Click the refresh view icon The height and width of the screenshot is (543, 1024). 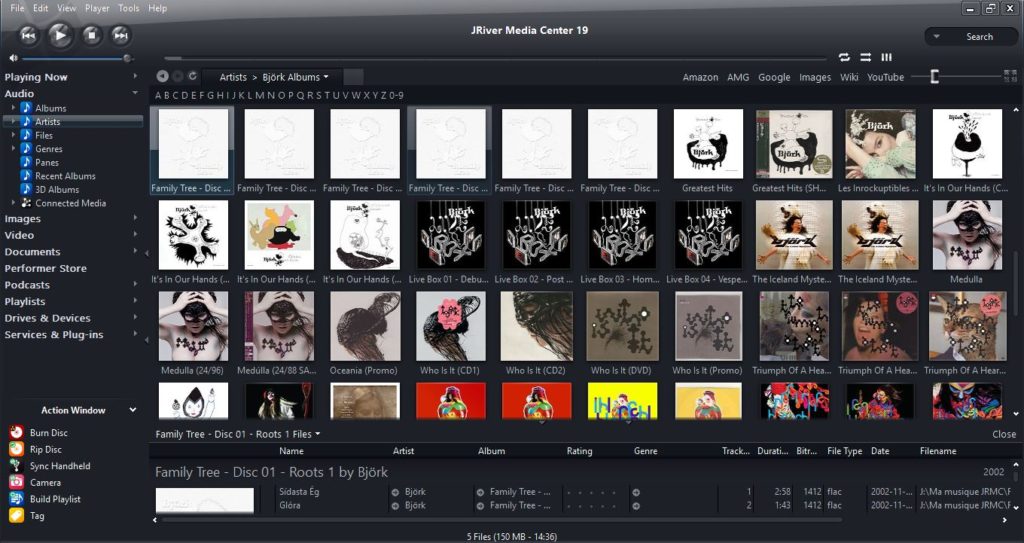click(193, 76)
